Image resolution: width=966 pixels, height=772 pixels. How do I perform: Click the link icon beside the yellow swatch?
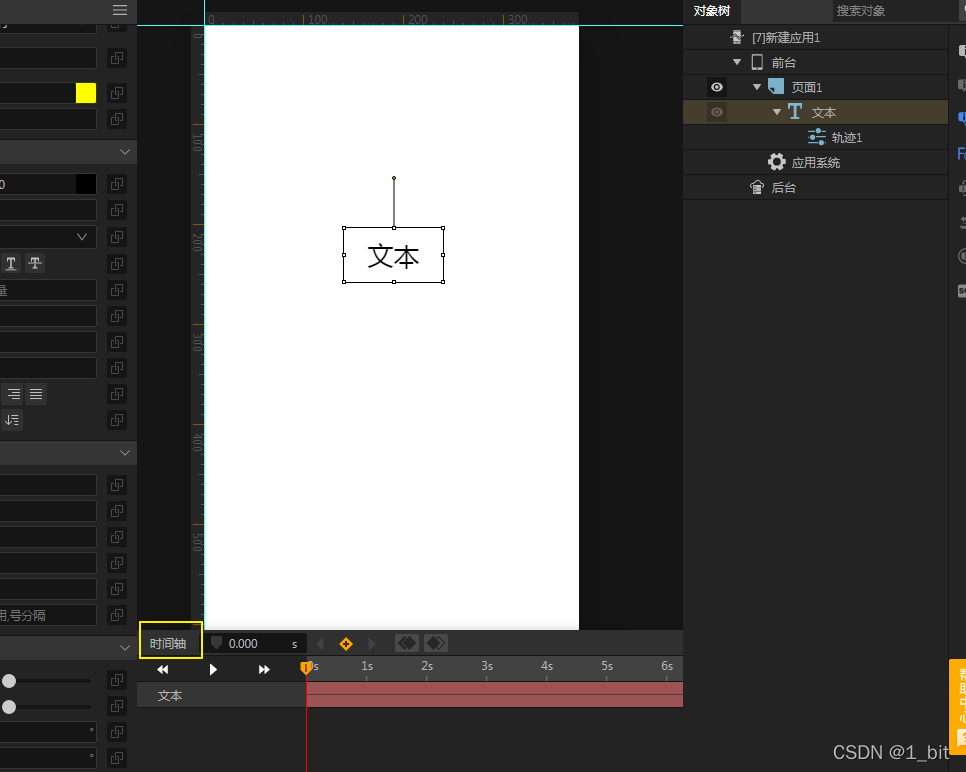(x=116, y=94)
